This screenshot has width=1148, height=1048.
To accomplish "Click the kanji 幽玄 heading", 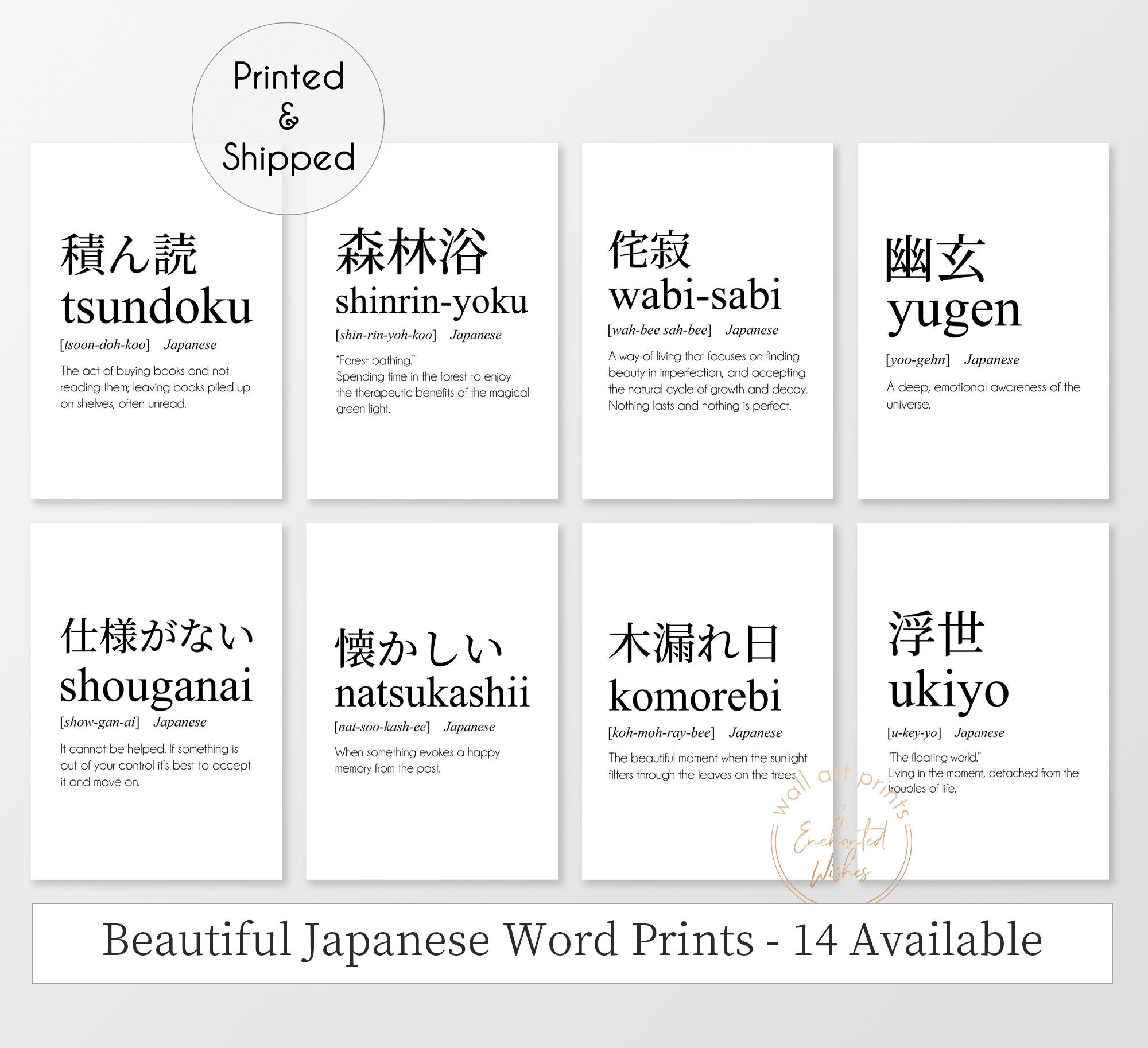I will pos(936,259).
